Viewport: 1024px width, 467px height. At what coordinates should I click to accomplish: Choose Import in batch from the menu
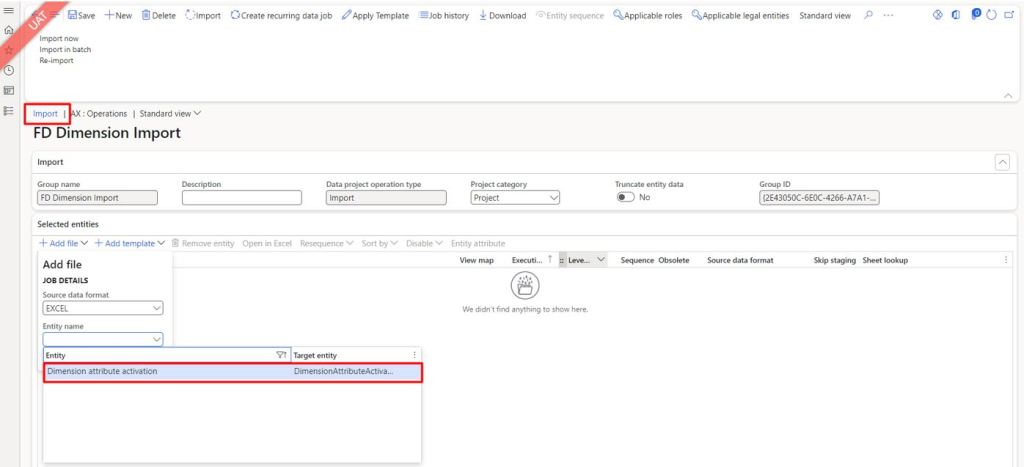65,49
